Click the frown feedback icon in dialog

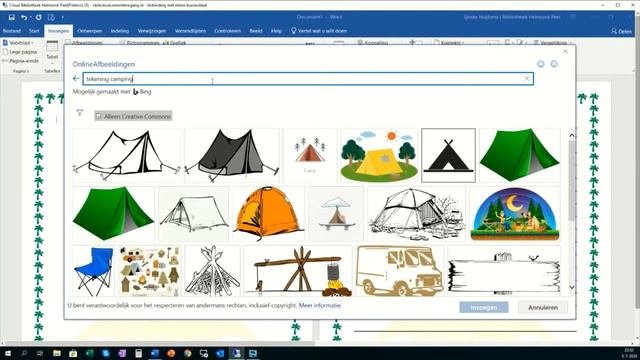pos(554,64)
